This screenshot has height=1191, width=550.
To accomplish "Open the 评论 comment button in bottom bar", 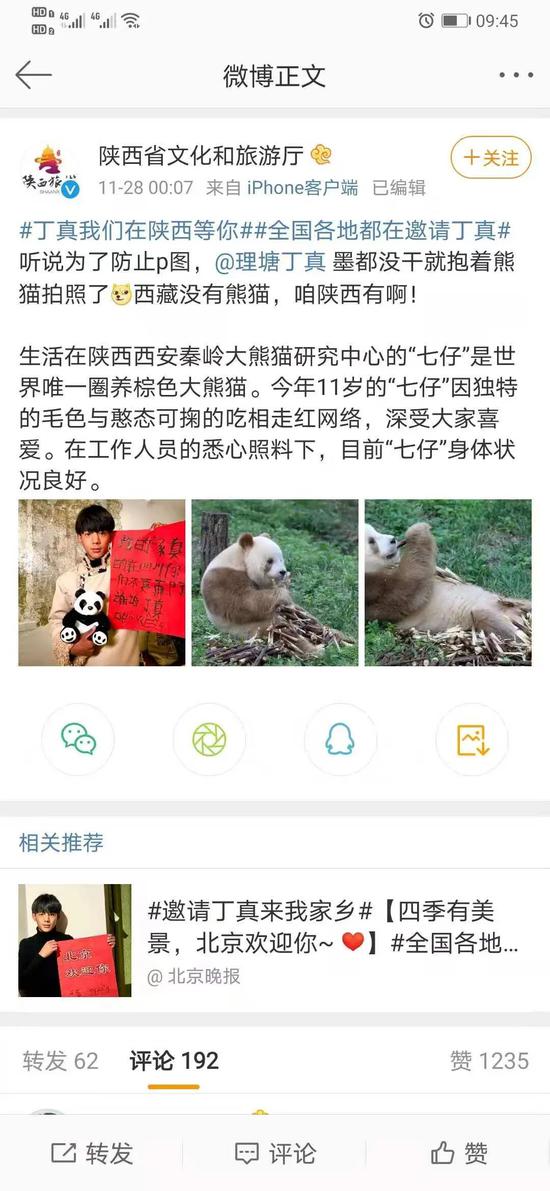I will (275, 1153).
